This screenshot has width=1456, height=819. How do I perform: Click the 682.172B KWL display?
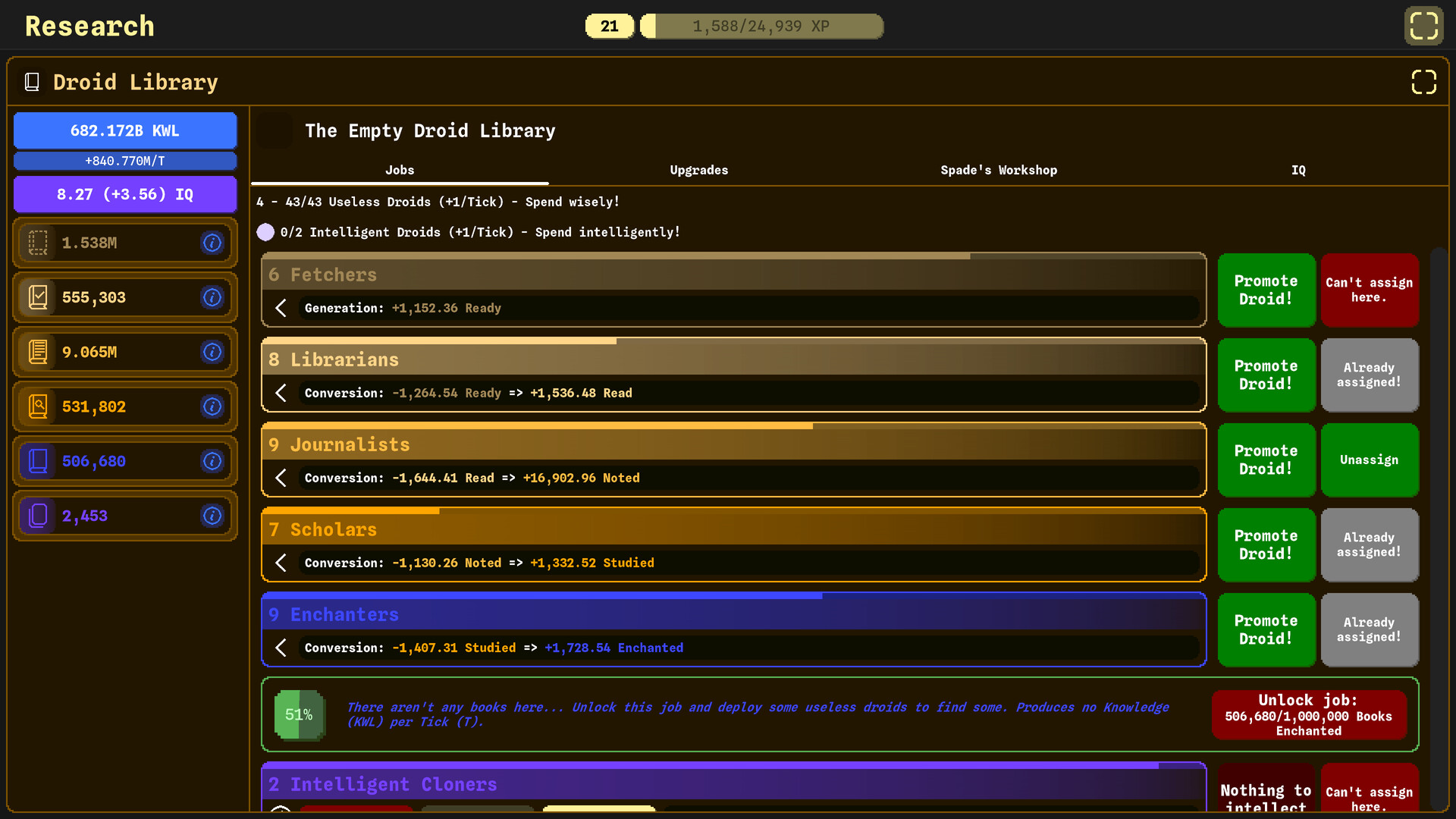[x=125, y=130]
